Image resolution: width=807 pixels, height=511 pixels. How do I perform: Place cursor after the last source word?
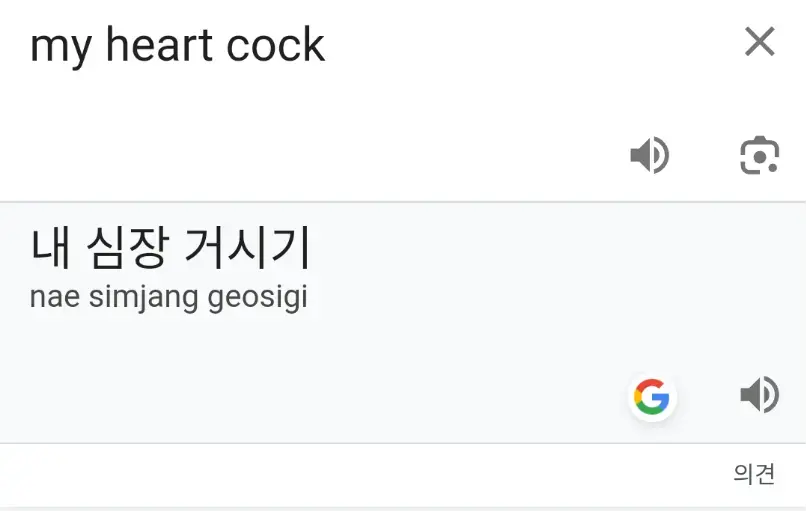pos(326,46)
